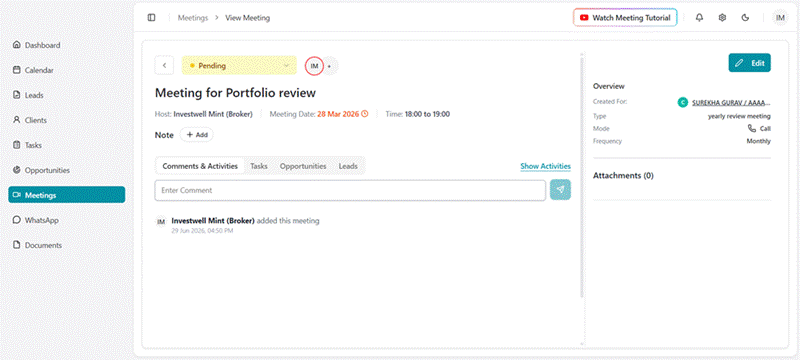Open Calendar from sidebar
This screenshot has height=360, width=800.
click(x=66, y=70)
